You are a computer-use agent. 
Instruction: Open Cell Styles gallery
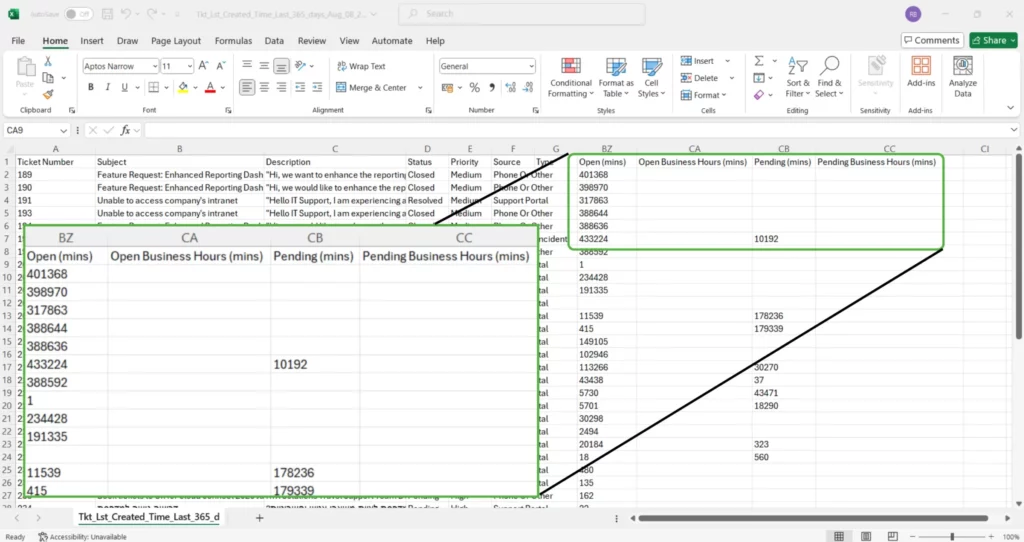click(651, 78)
